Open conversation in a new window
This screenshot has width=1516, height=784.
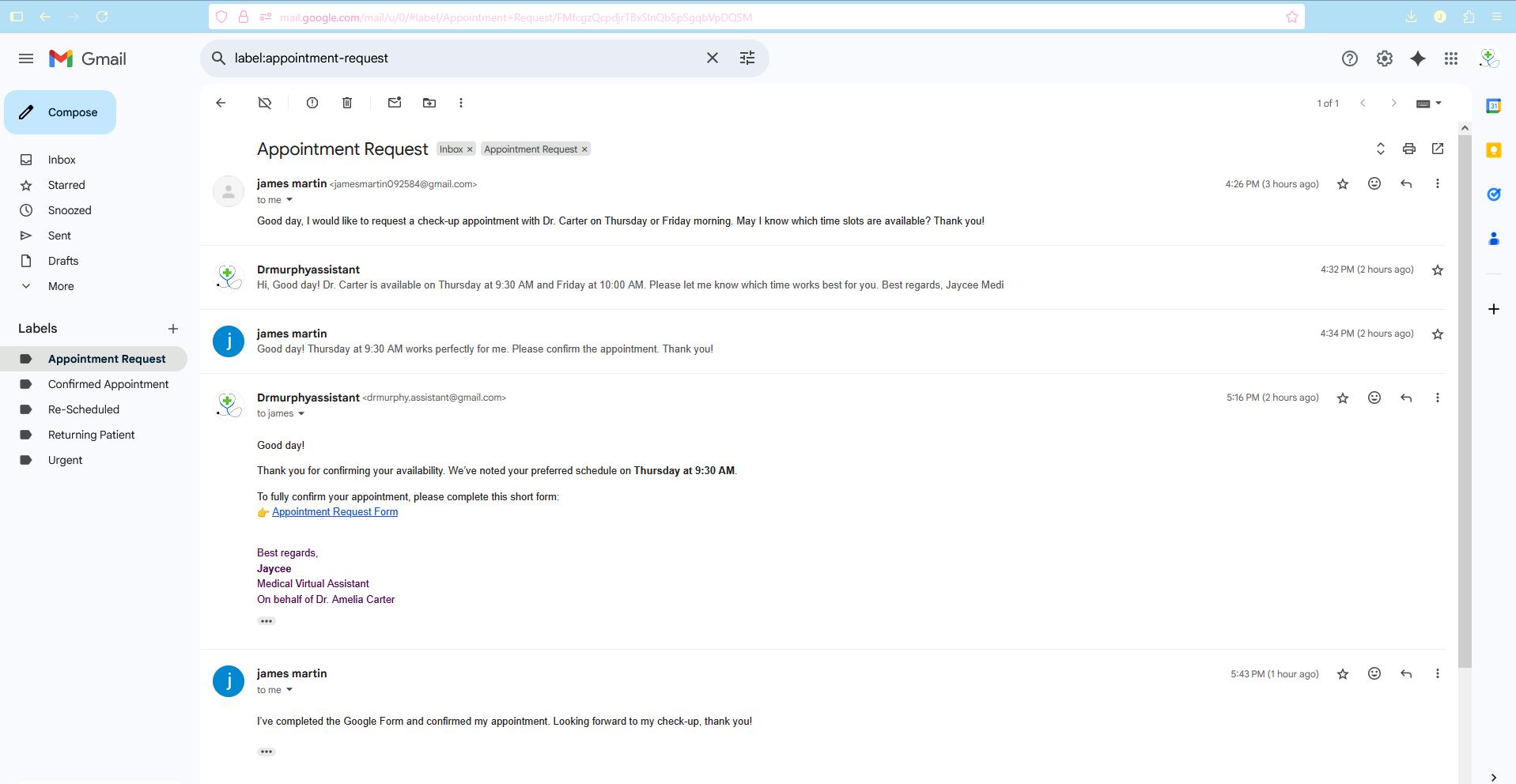(1438, 149)
